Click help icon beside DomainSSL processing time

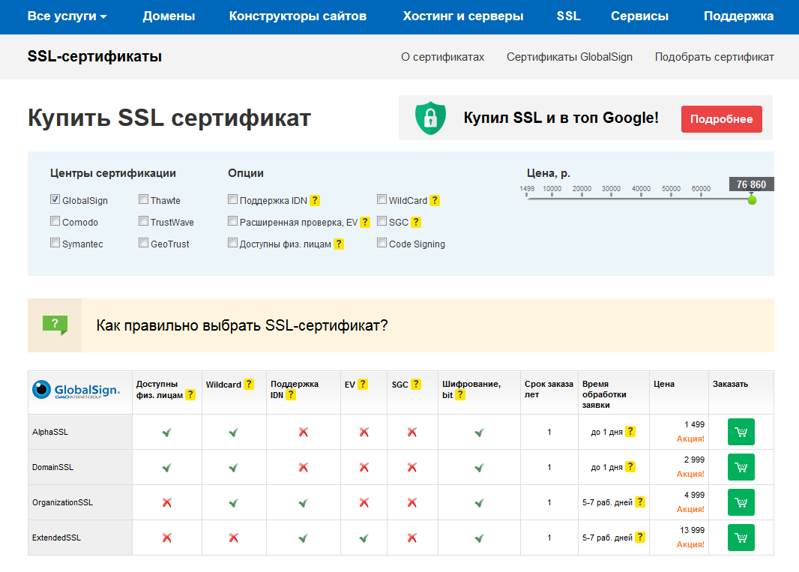630,467
